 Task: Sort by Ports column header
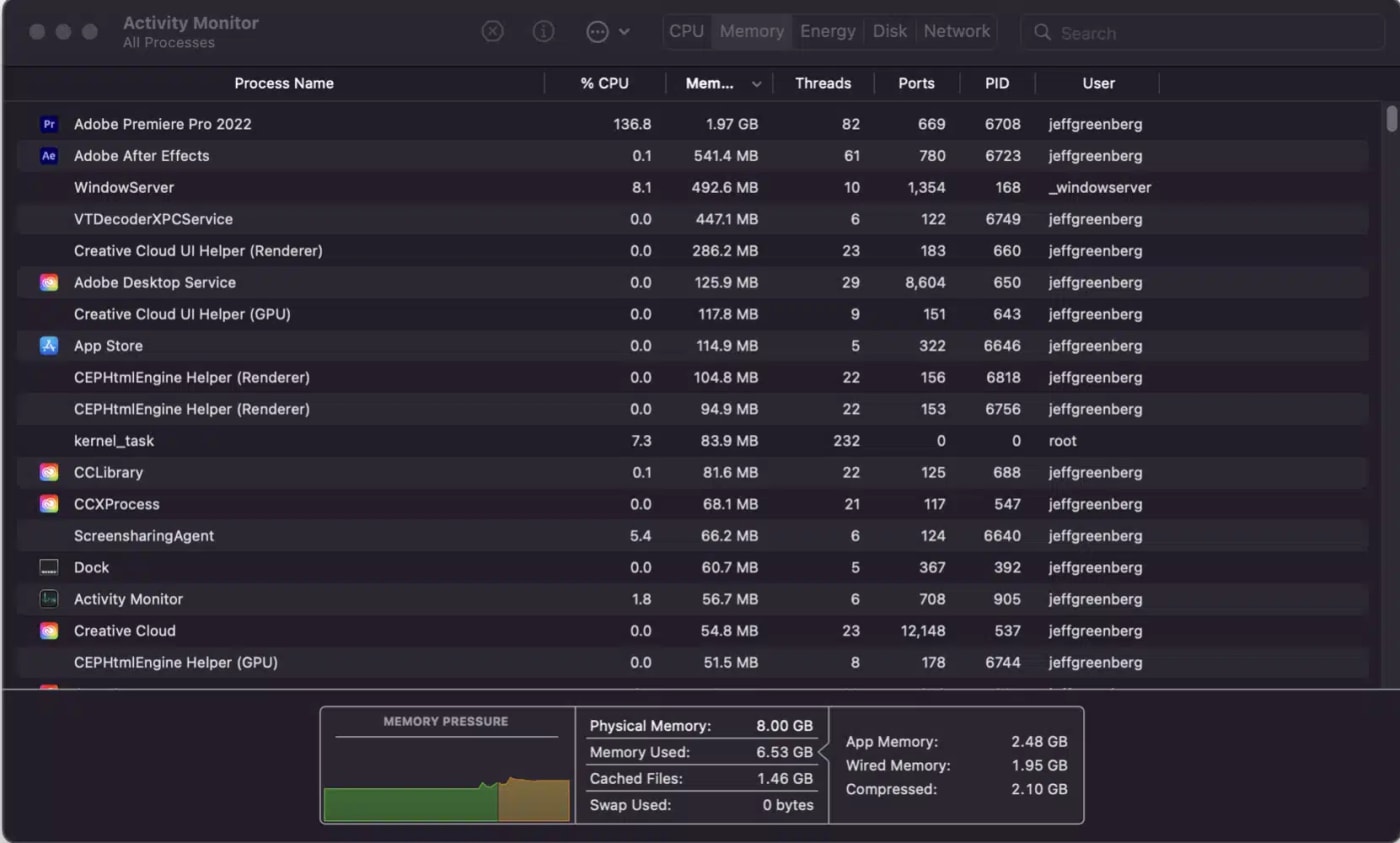[916, 83]
